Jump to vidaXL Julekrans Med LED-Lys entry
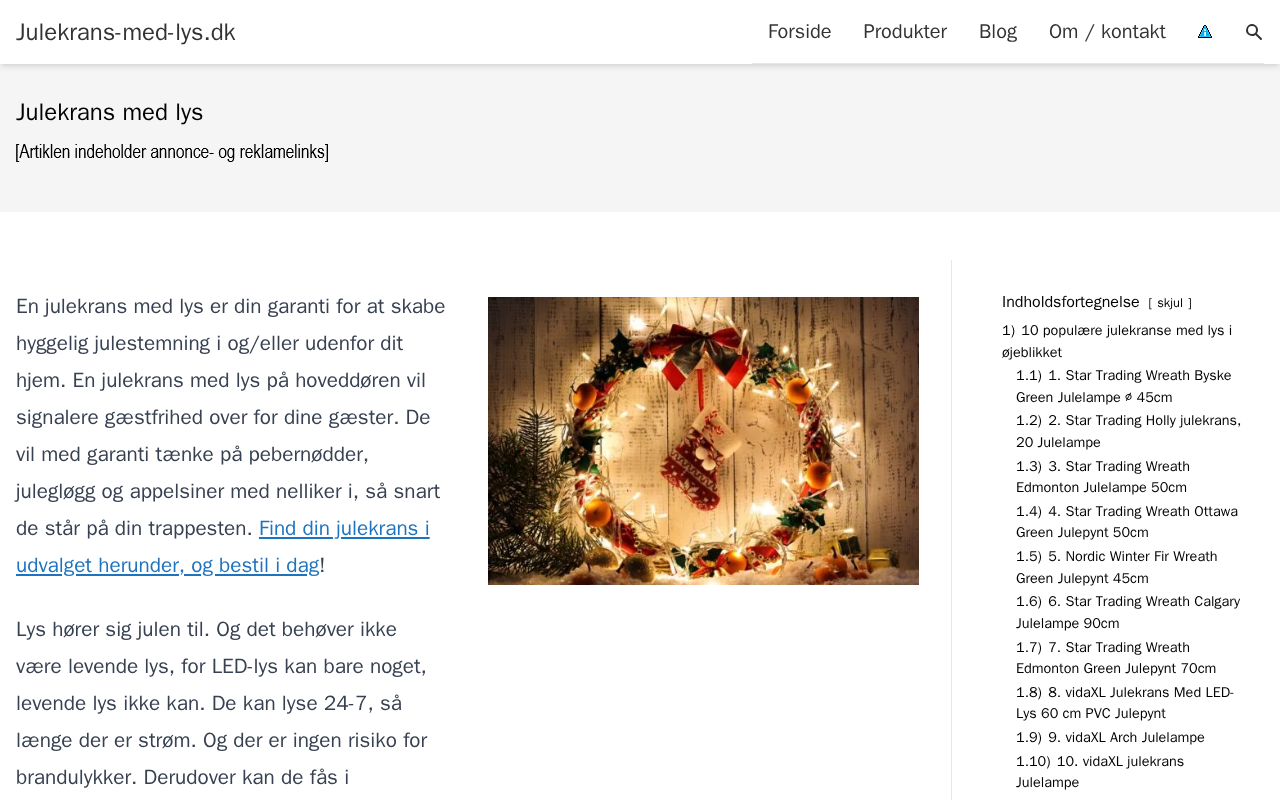Image resolution: width=1280 pixels, height=800 pixels. click(1125, 703)
